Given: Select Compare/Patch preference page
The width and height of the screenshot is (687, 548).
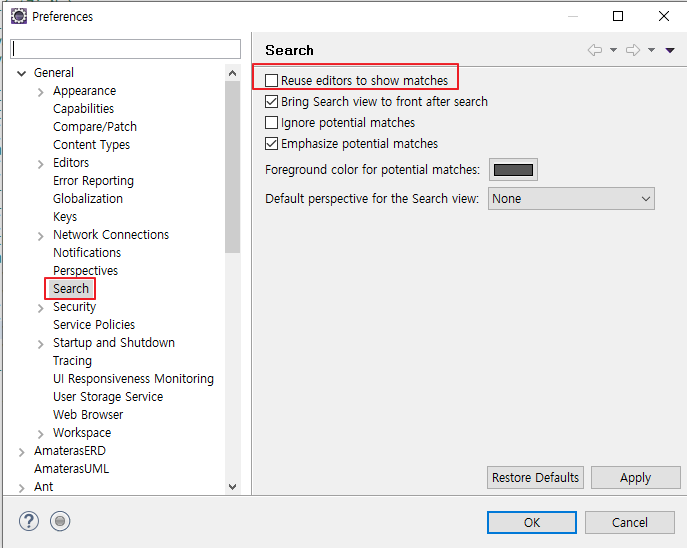Looking at the screenshot, I should (x=95, y=127).
